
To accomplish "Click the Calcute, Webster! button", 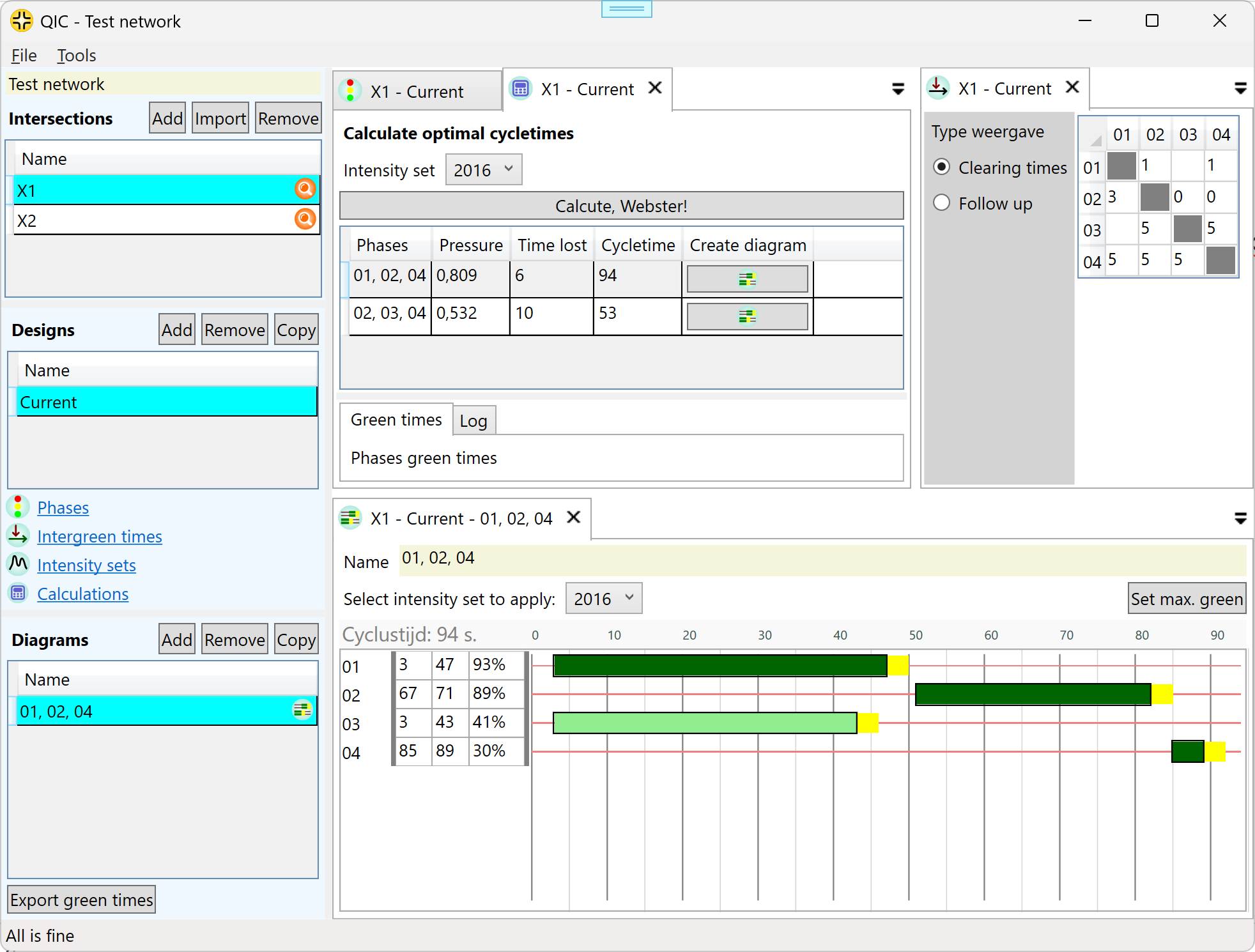I will pyautogui.click(x=622, y=206).
